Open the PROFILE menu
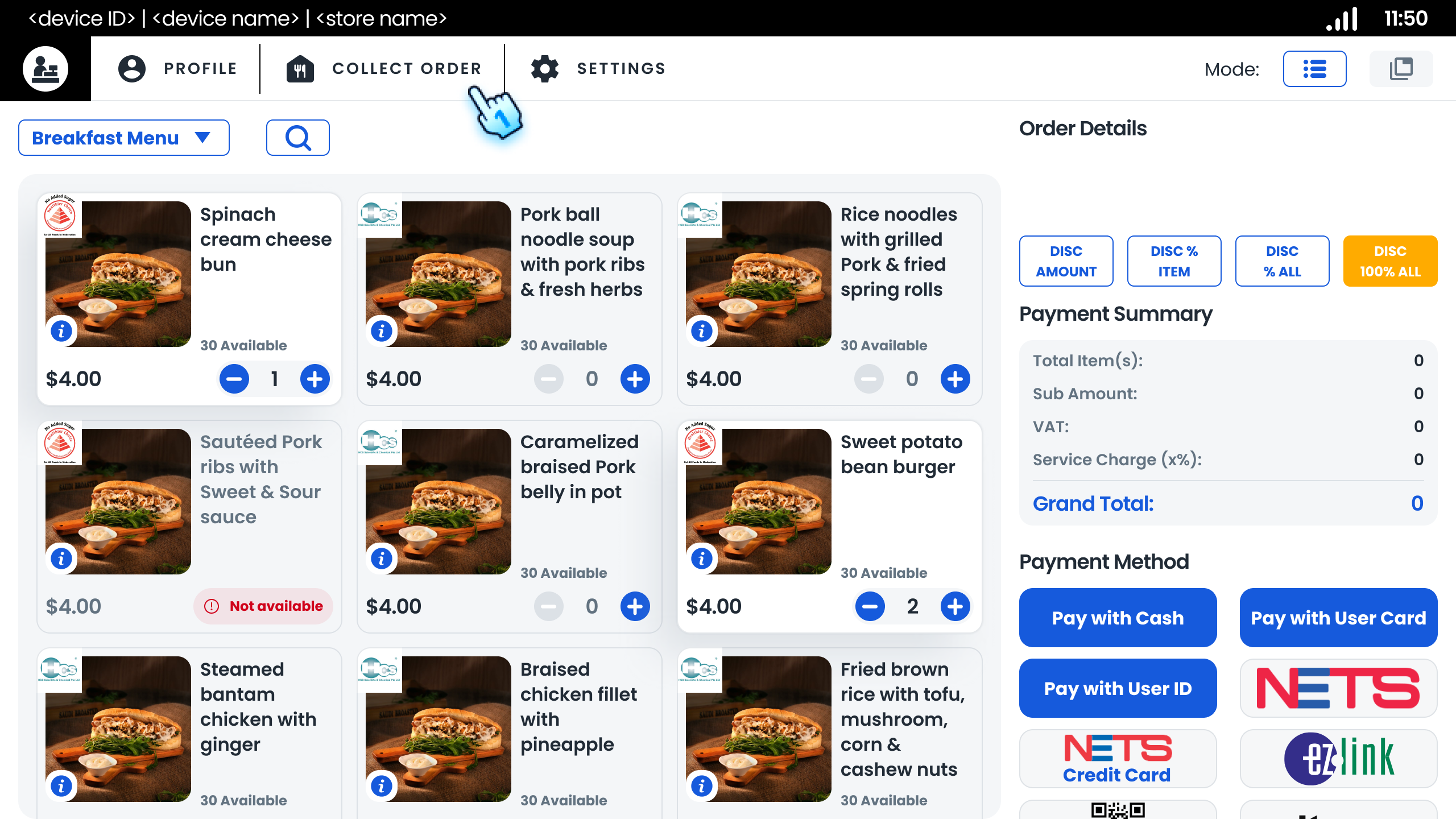 click(x=177, y=69)
